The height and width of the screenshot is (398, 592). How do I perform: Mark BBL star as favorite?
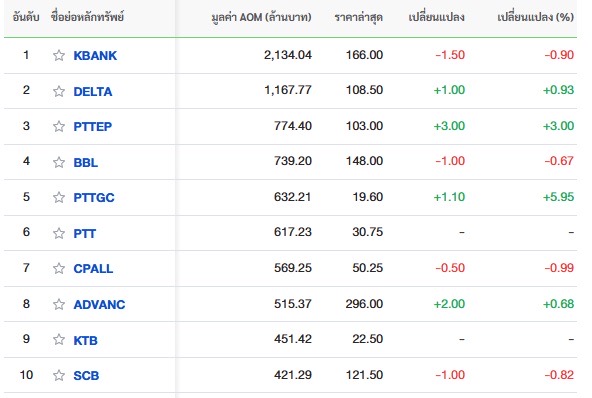(59, 162)
